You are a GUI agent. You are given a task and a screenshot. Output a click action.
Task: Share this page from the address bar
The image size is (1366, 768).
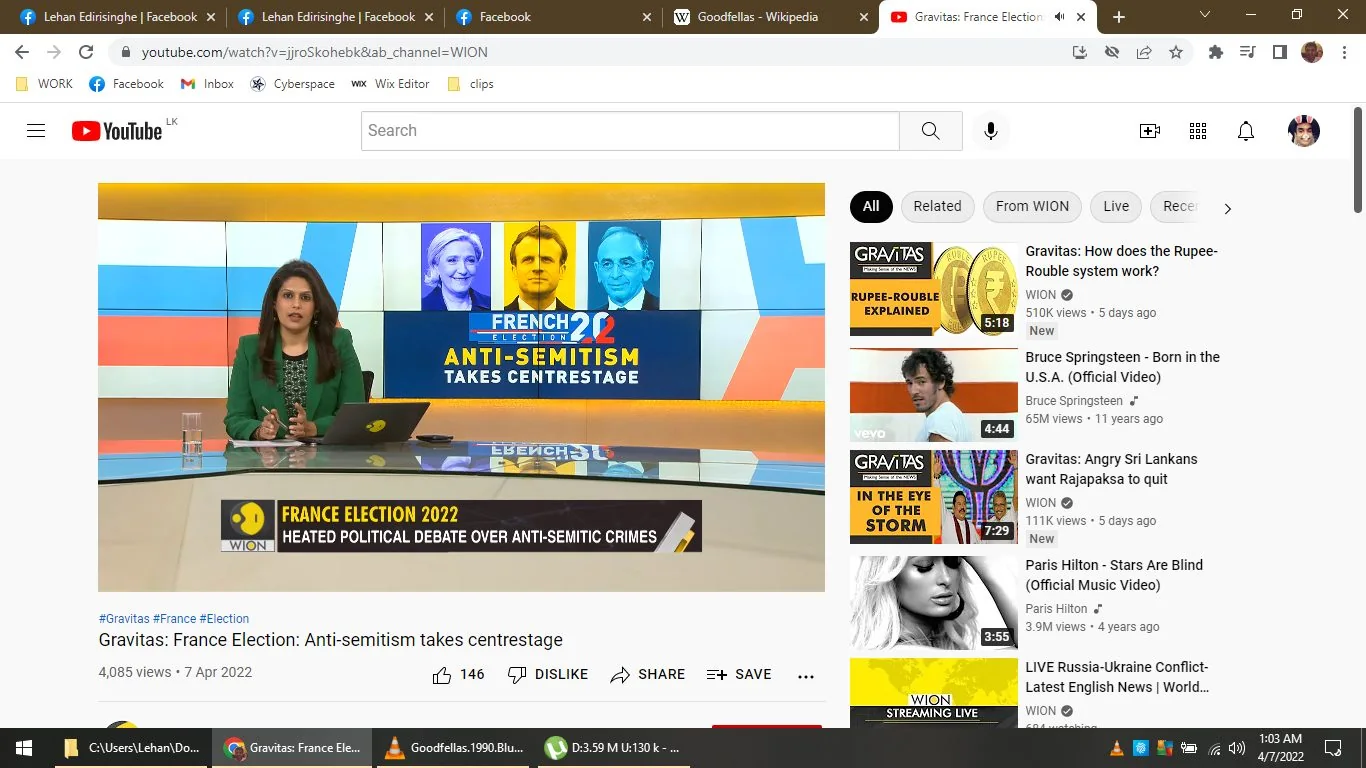(1144, 52)
